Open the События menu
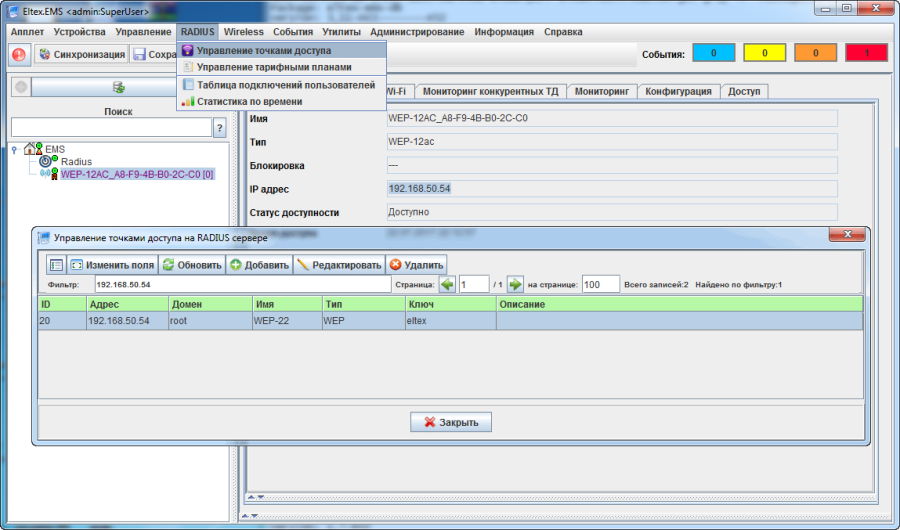The height and width of the screenshot is (530, 900). point(293,32)
